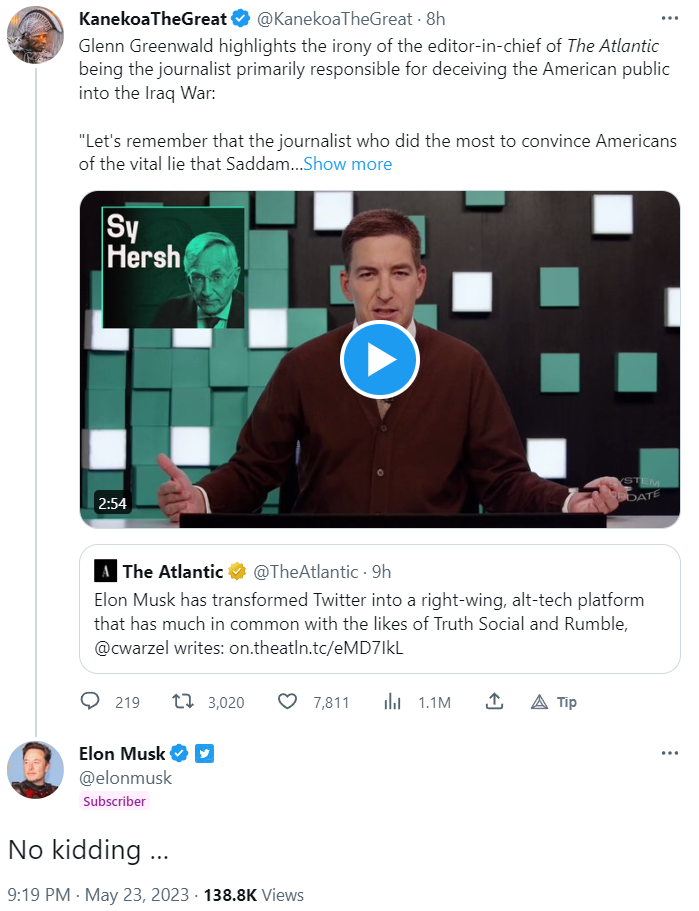Expand tweet text with Show more

click(347, 164)
